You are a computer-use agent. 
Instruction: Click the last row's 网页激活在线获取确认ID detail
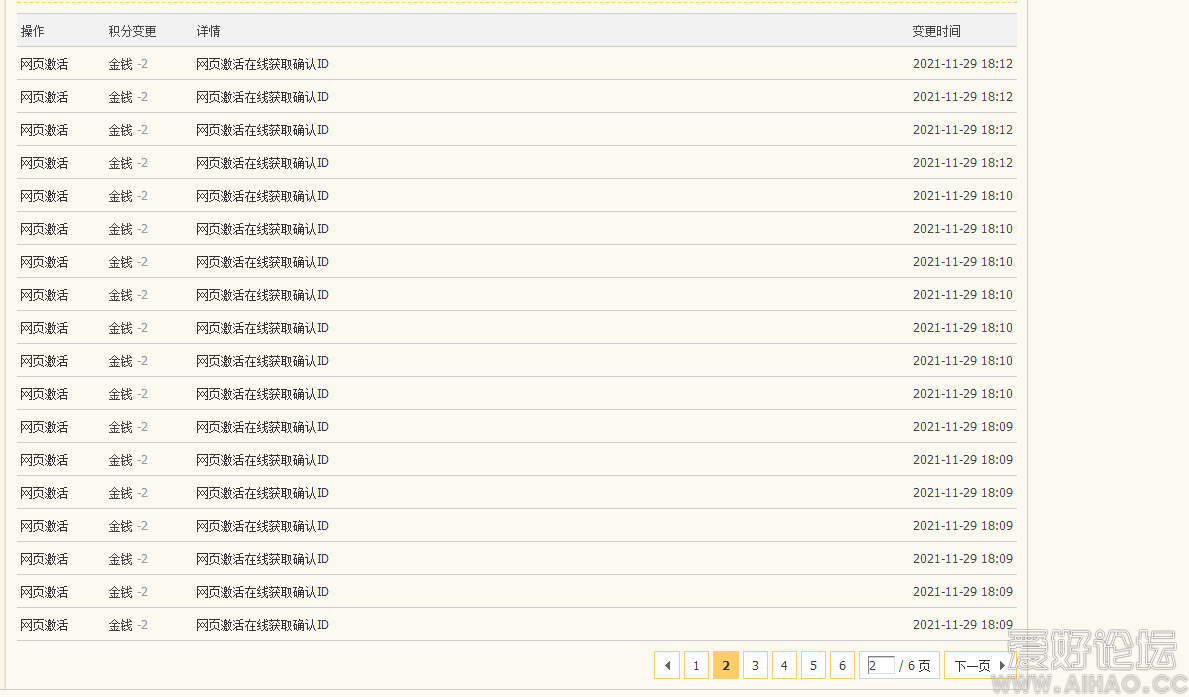click(x=262, y=625)
